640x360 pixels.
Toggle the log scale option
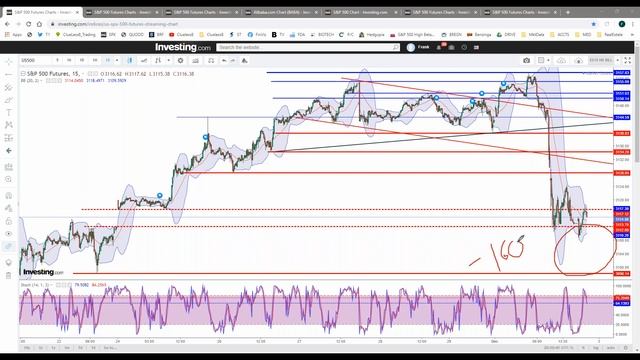click(596, 348)
